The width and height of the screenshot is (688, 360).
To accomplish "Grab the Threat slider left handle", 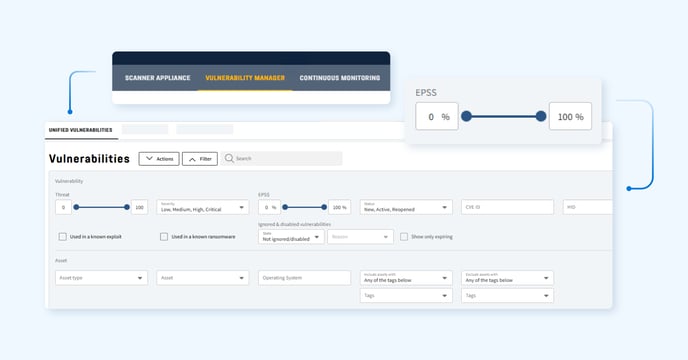I will coord(76,207).
